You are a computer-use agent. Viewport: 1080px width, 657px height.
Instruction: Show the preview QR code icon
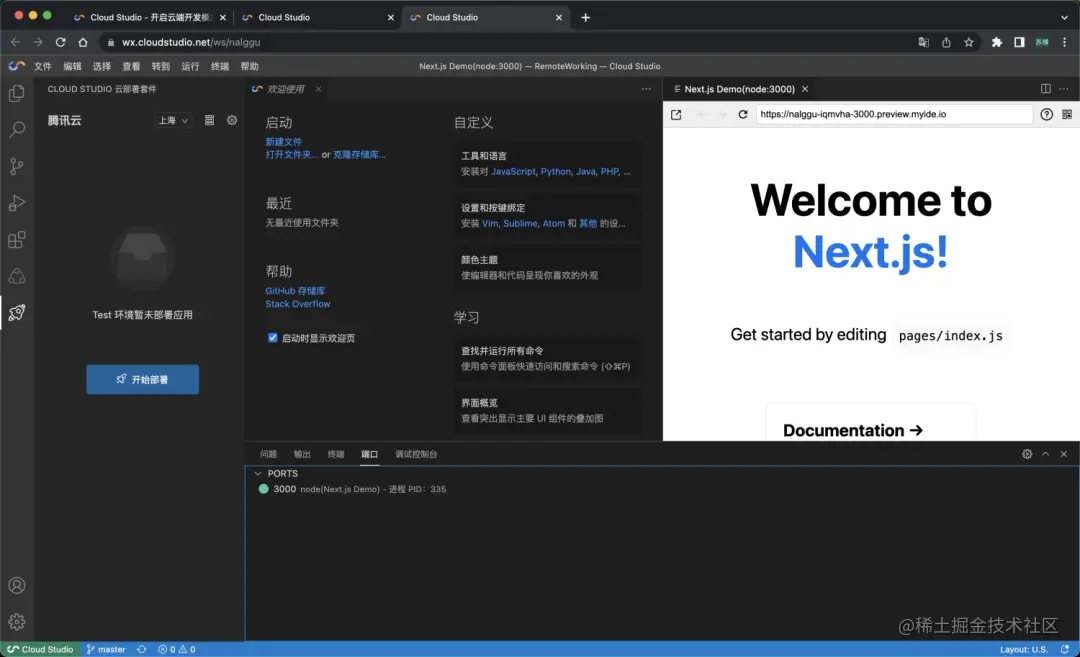[x=1067, y=114]
